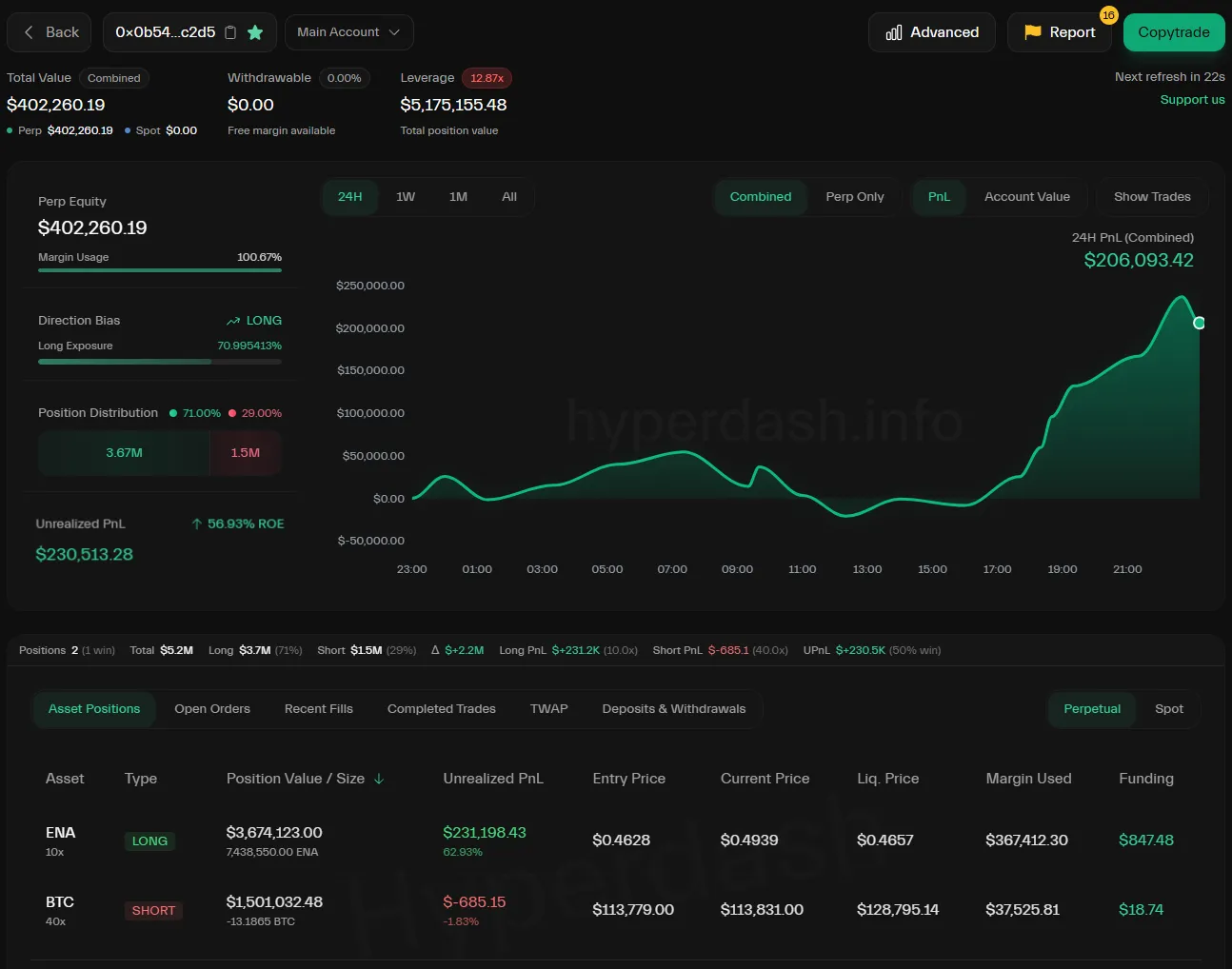This screenshot has width=1232, height=969.
Task: Click the Margin Usage progress bar
Action: click(160, 270)
